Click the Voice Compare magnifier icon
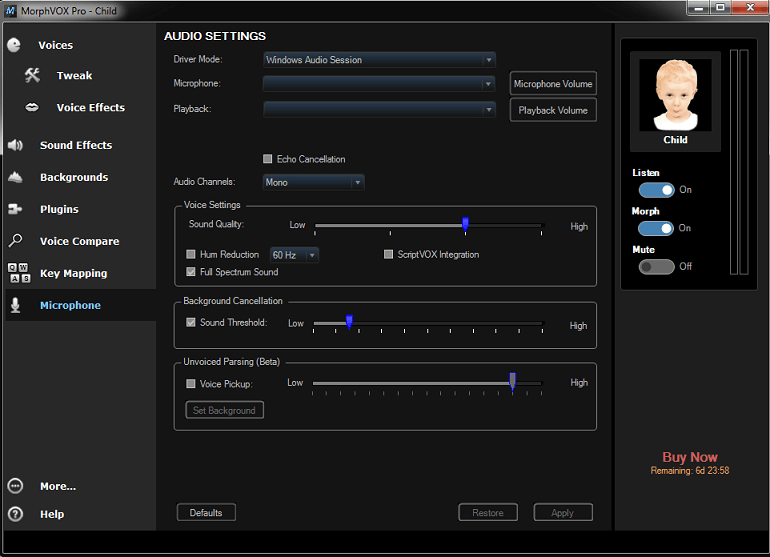770x557 pixels. tap(15, 241)
